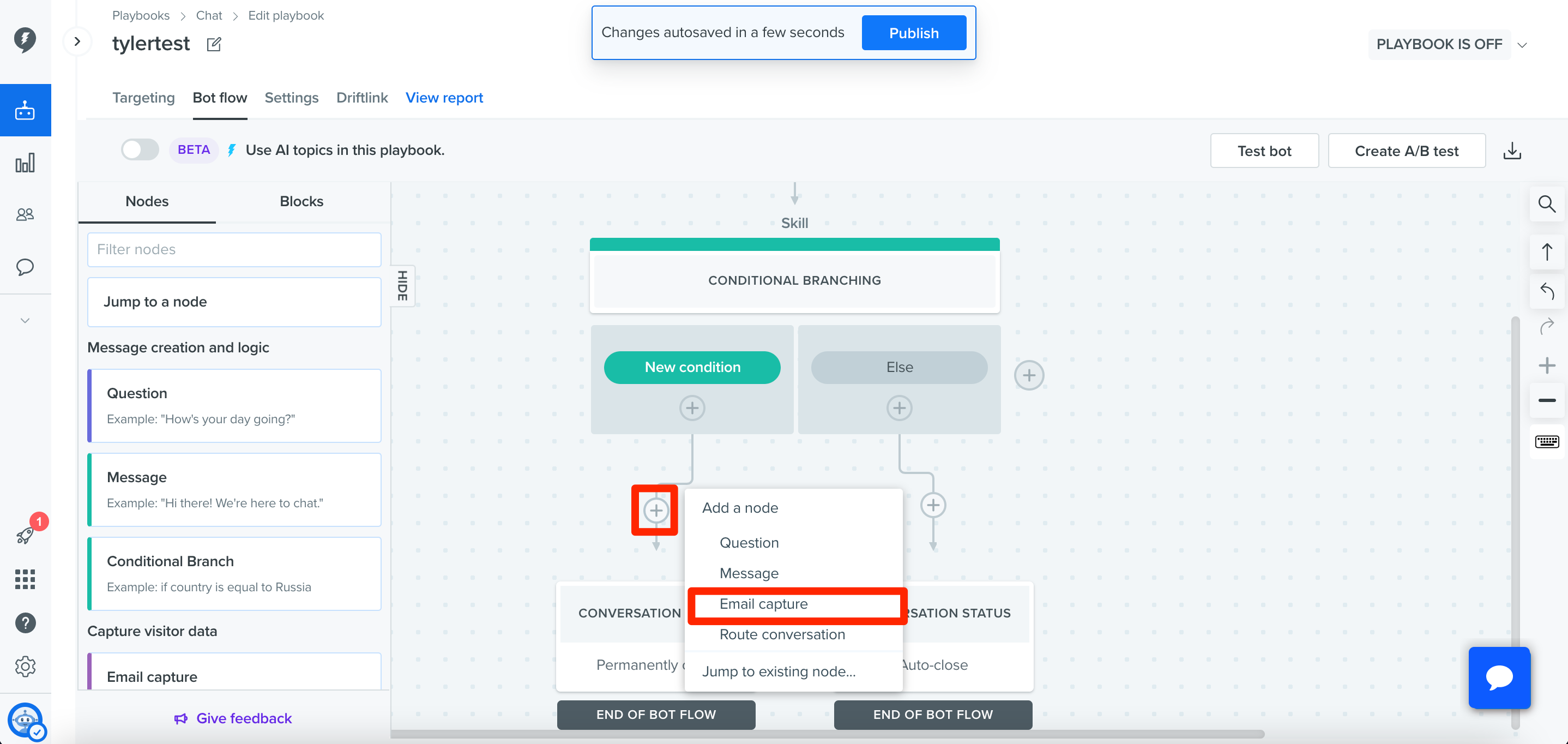Click the up arrow canvas toolbar icon
The image size is (1568, 744).
[x=1546, y=251]
